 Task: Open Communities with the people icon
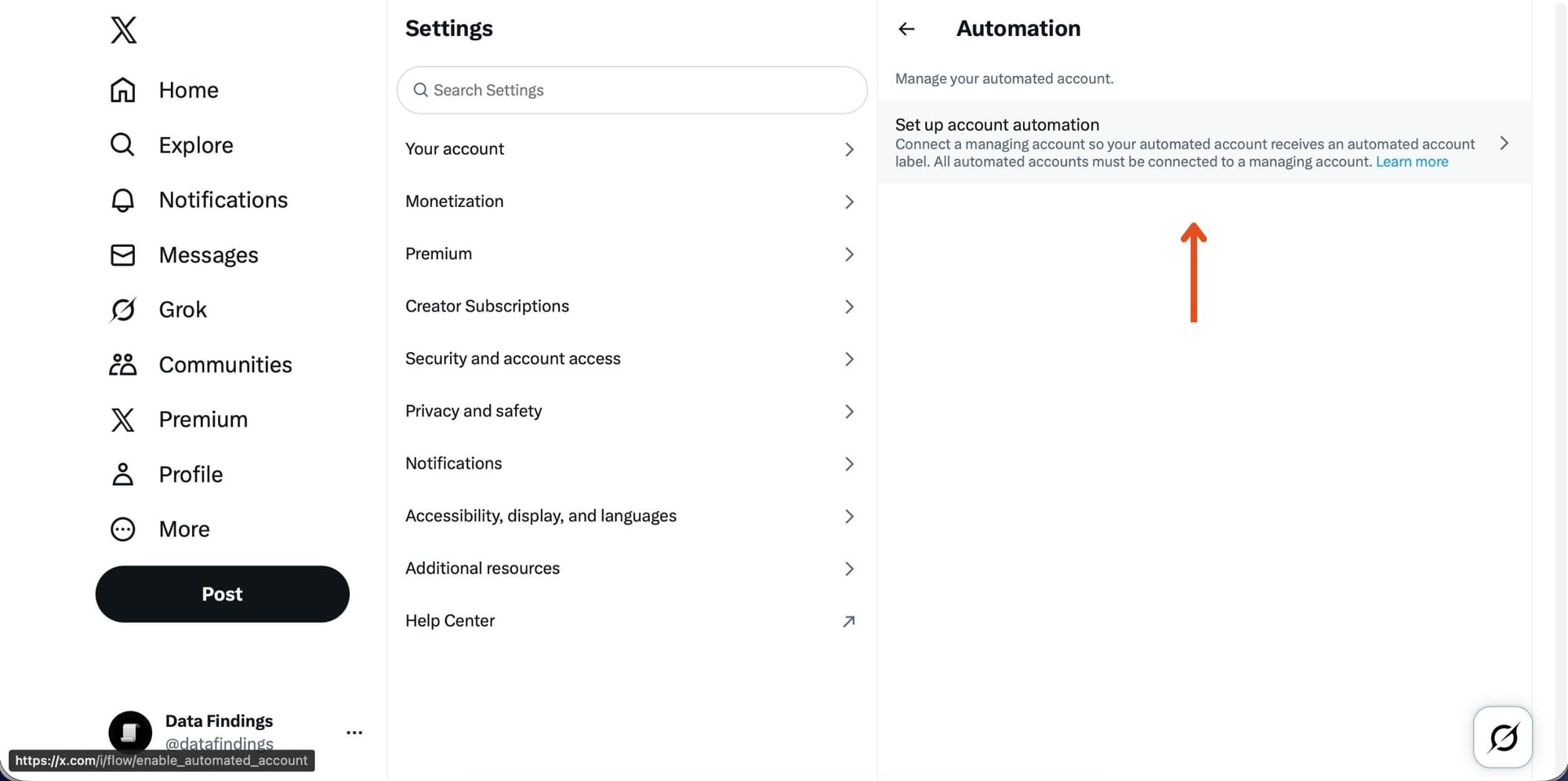123,364
